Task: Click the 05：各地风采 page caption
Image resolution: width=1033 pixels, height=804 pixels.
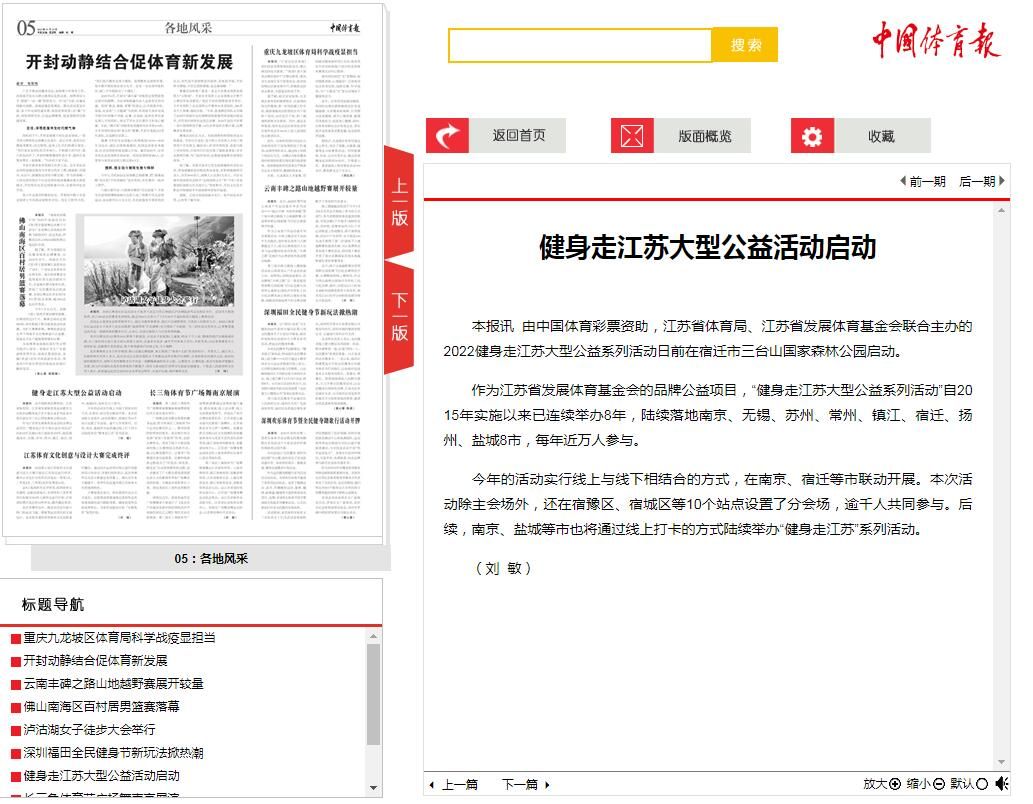Action: pos(211,559)
